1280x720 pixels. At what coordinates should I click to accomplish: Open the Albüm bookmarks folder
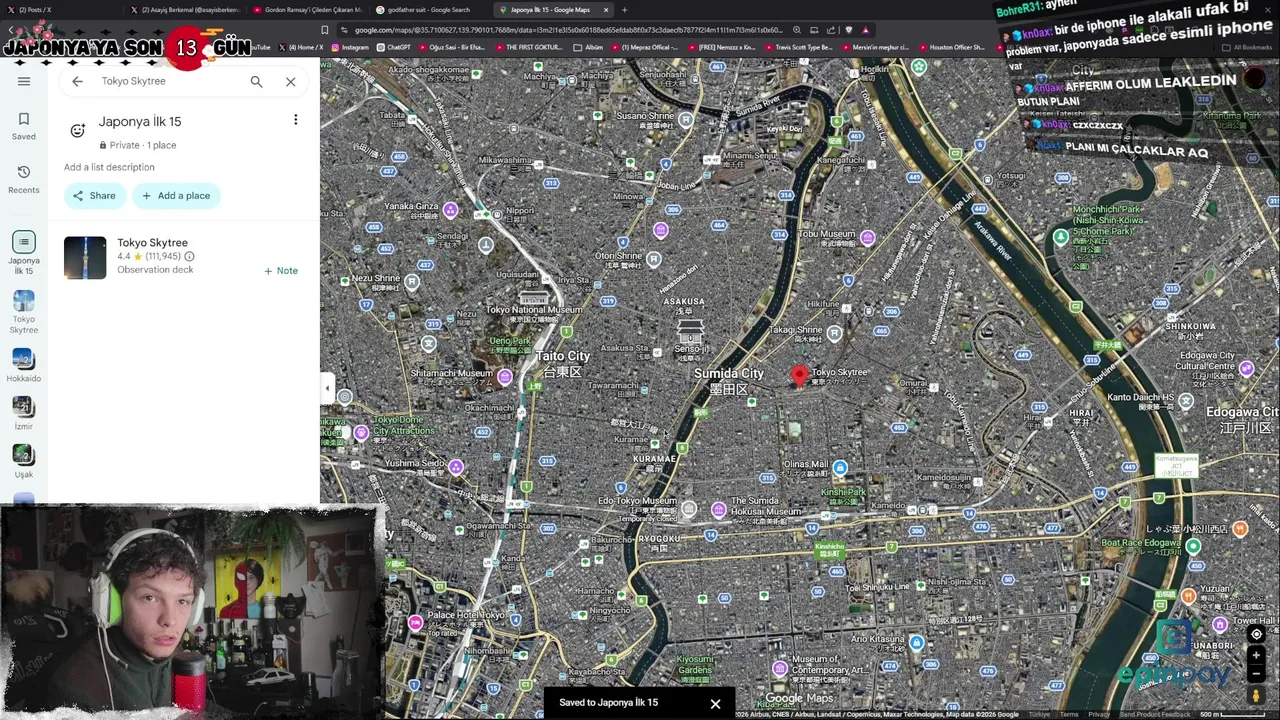point(588,47)
